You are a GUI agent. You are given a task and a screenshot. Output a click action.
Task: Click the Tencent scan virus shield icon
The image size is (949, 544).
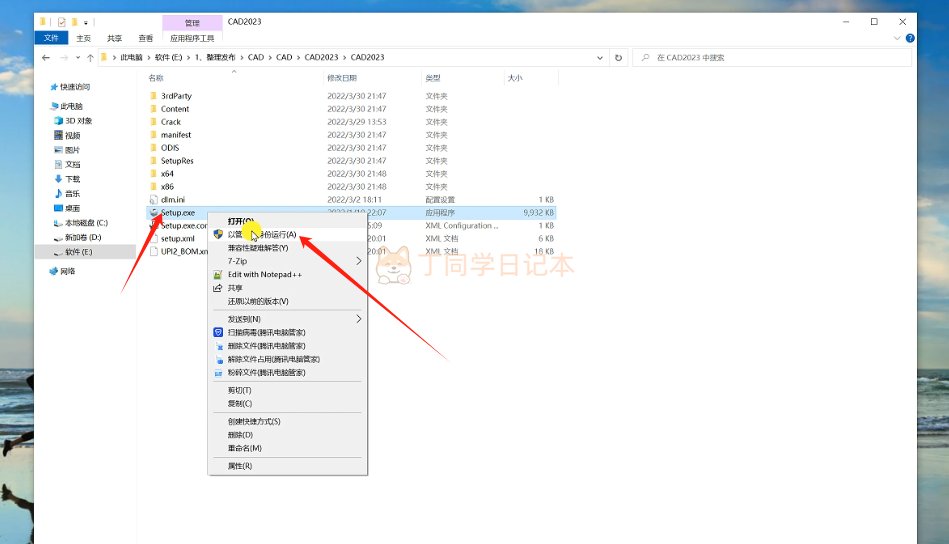click(218, 332)
